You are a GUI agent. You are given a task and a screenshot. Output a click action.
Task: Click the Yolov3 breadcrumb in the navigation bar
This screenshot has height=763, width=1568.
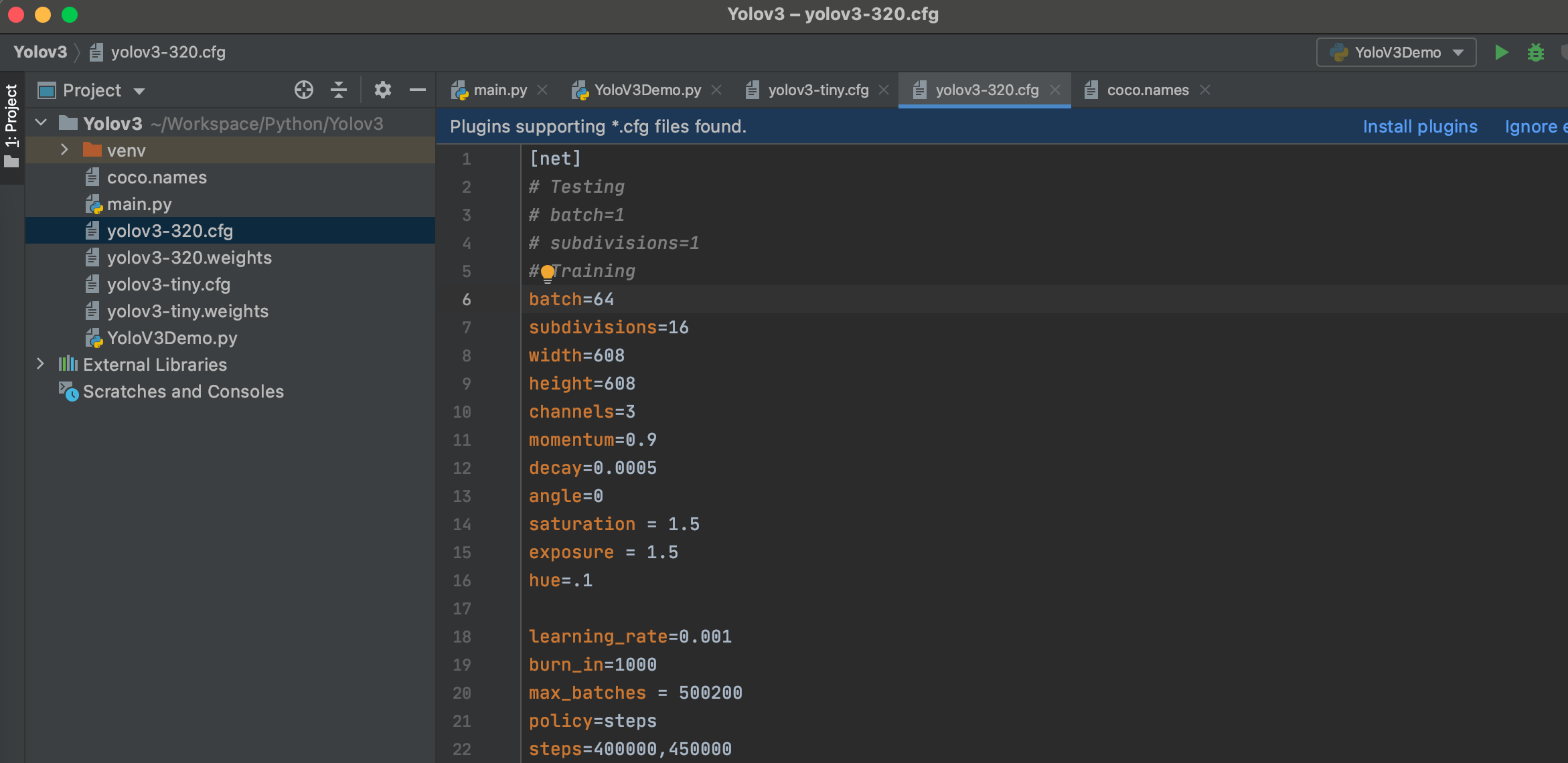pyautogui.click(x=40, y=52)
